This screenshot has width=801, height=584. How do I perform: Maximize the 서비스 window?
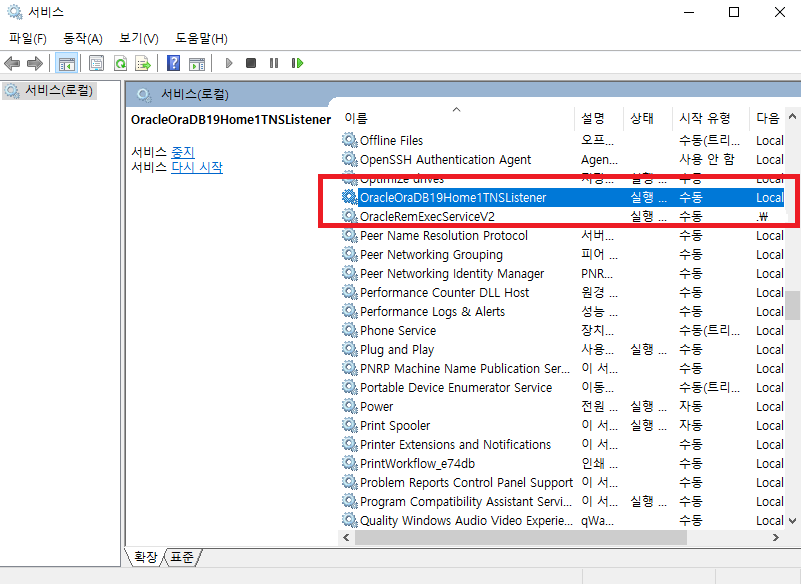pyautogui.click(x=734, y=12)
